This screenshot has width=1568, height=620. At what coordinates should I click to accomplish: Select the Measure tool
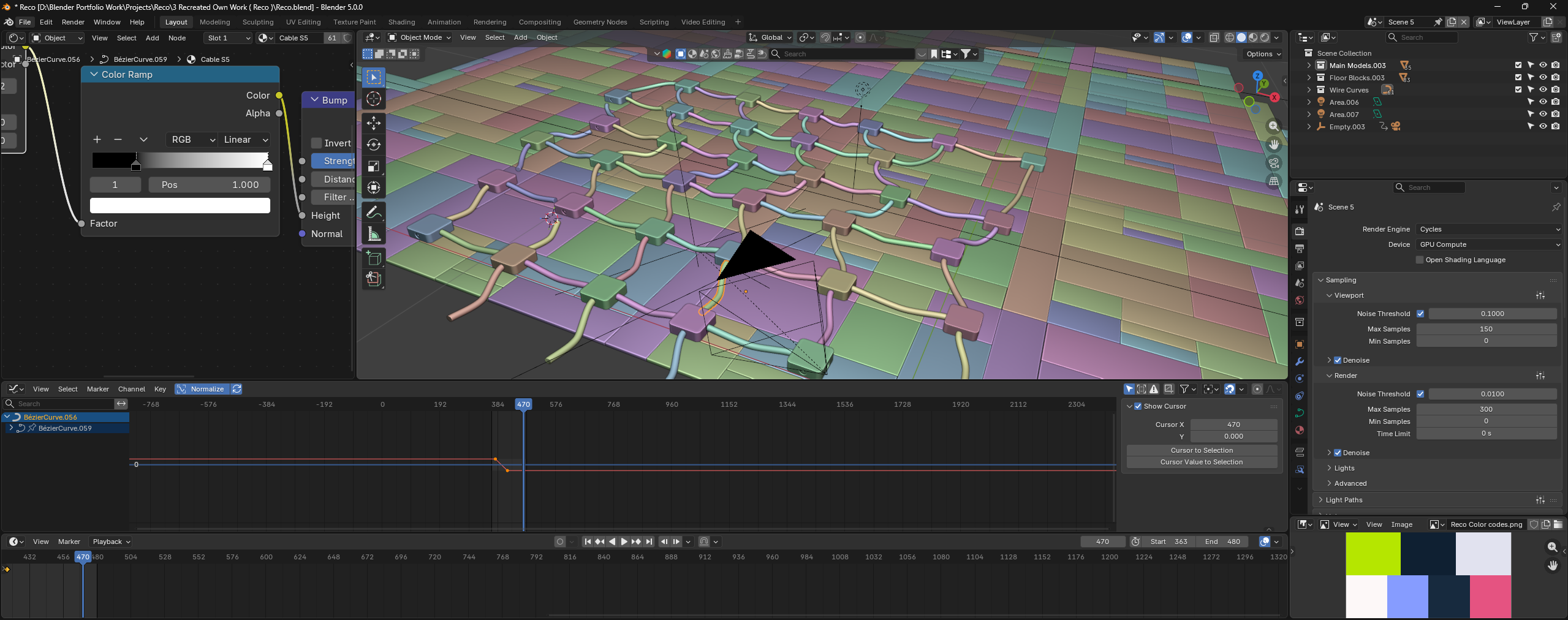[x=374, y=234]
